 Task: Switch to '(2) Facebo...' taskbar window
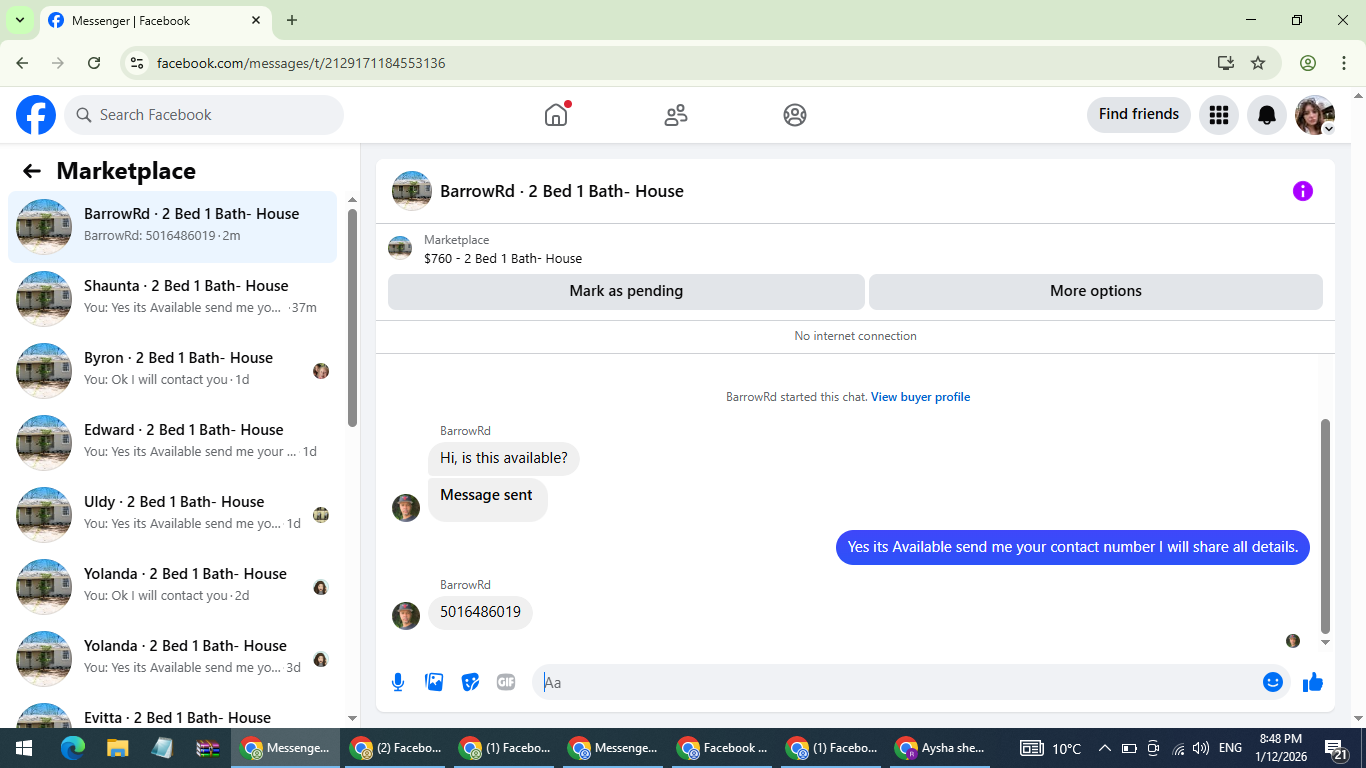pos(395,748)
